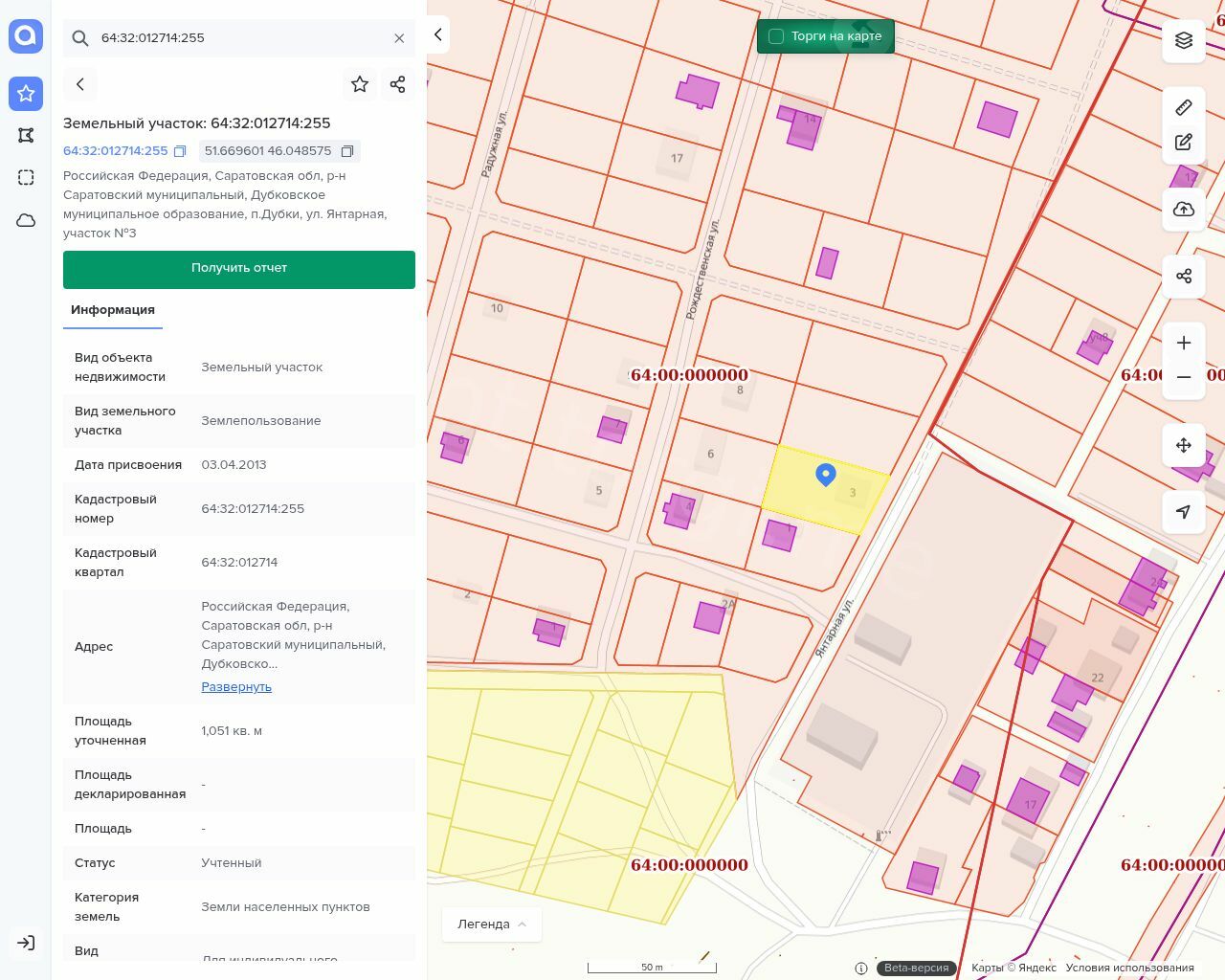Activate the draw/edit tool on map

[x=1184, y=142]
